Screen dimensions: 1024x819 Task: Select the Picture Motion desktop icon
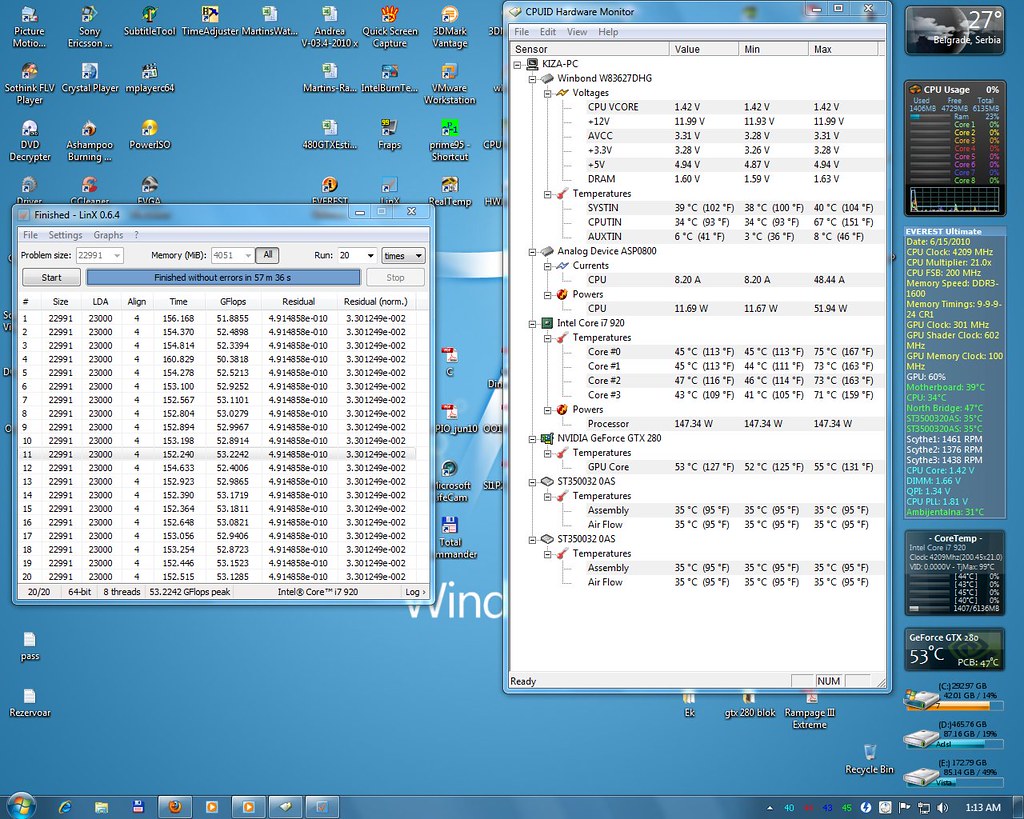[x=29, y=27]
